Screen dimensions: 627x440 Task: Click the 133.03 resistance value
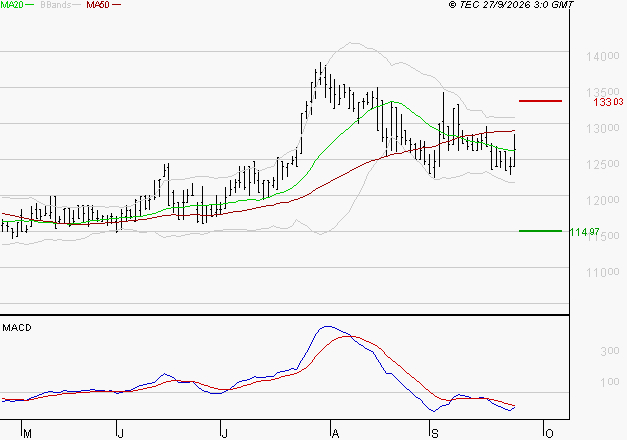coord(608,102)
